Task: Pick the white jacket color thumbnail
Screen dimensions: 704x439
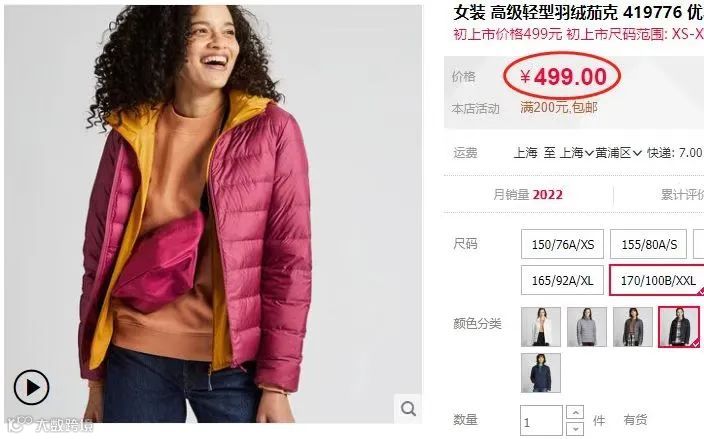Action: tap(541, 327)
